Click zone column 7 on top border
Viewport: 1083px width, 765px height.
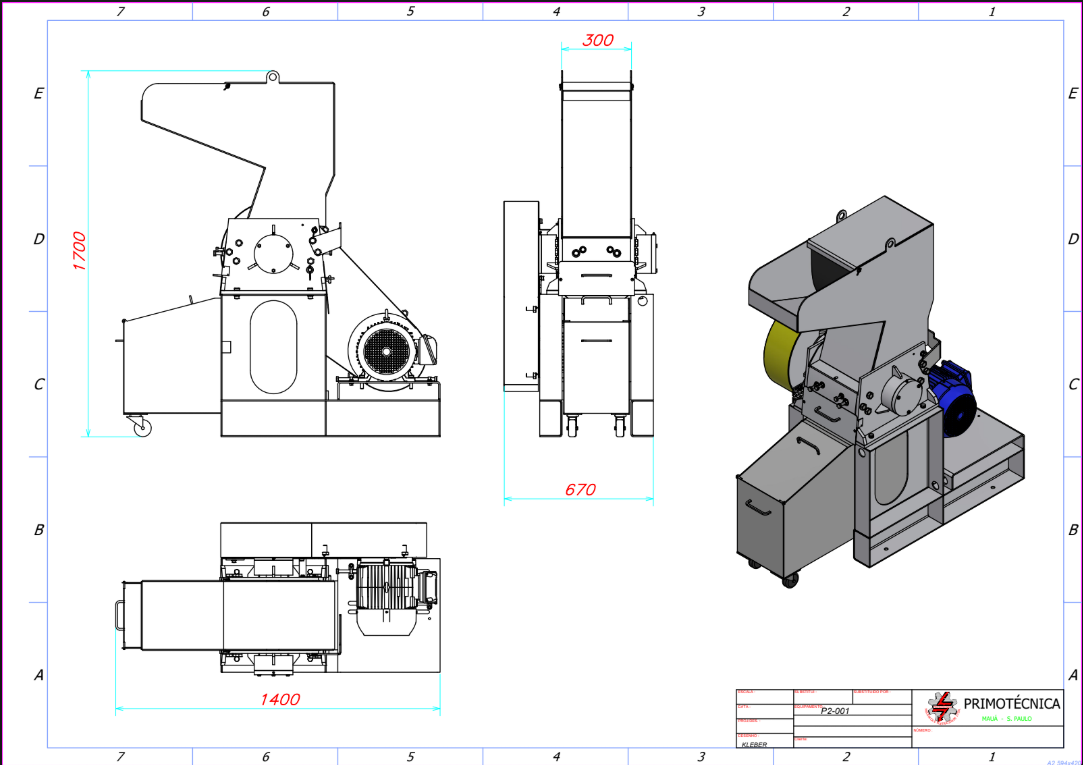point(120,11)
